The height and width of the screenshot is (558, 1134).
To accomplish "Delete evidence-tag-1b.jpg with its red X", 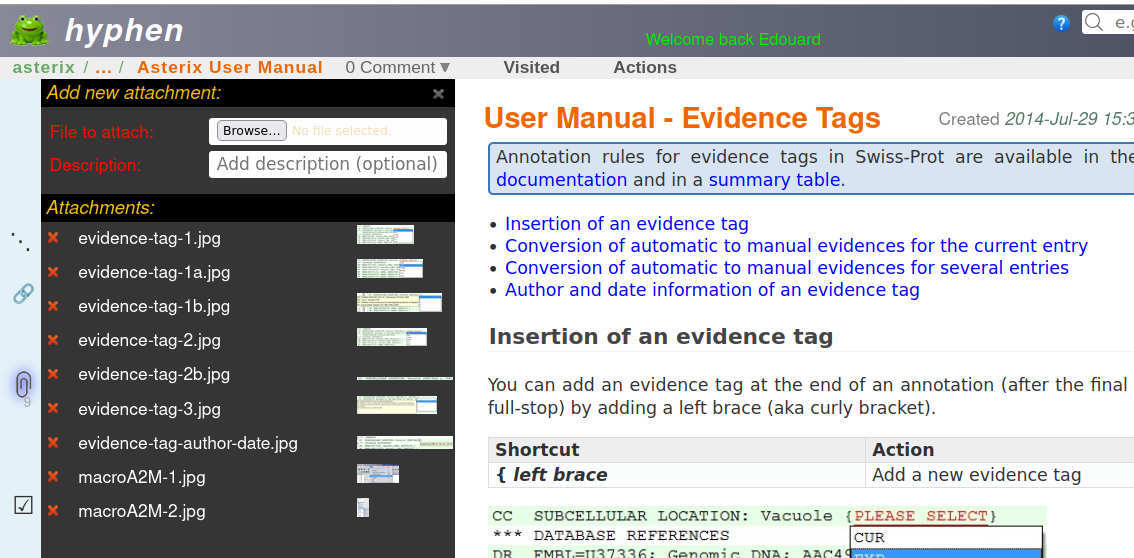I will [x=53, y=306].
